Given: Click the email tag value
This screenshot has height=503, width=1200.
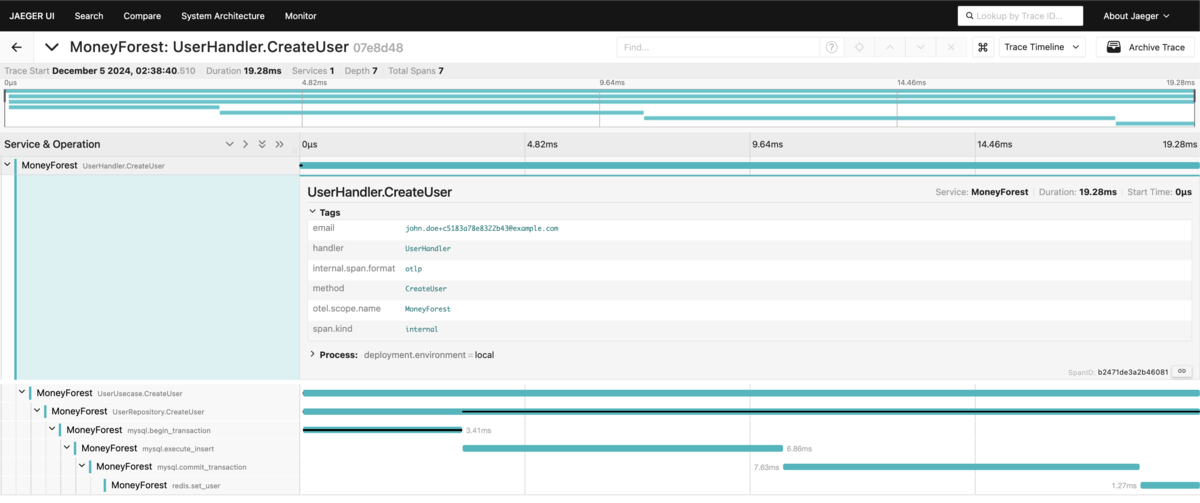Looking at the screenshot, I should click(x=481, y=228).
